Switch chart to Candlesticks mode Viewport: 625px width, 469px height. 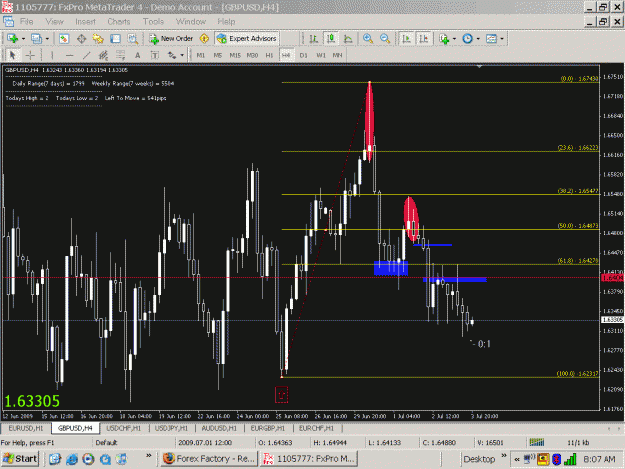[x=330, y=39]
